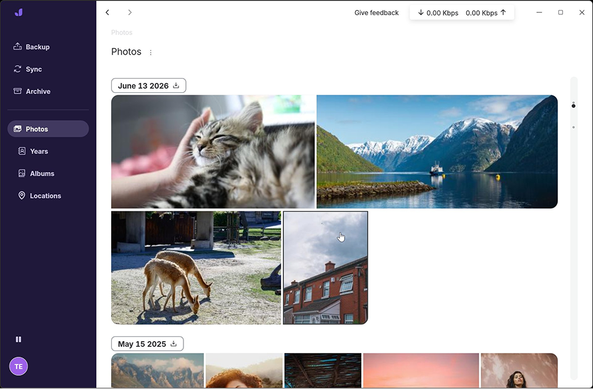Screen dimensions: 593x389
Task: Go forward with the right arrow
Action: coord(130,12)
